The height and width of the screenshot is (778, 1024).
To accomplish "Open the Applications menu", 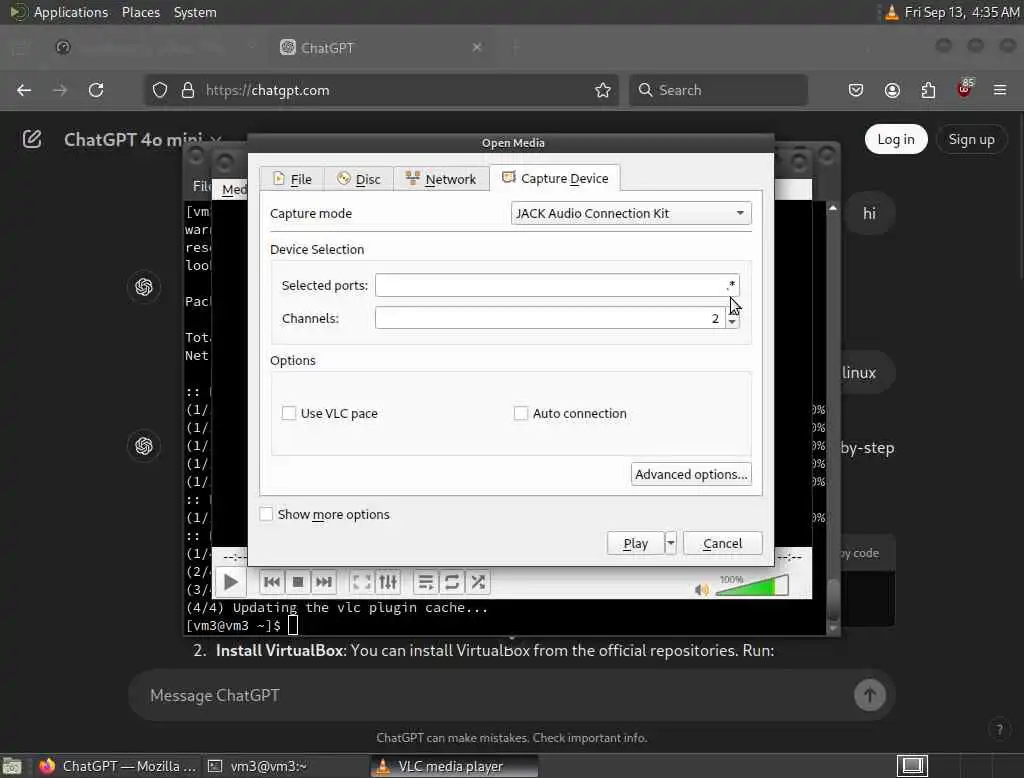I will tap(61, 12).
